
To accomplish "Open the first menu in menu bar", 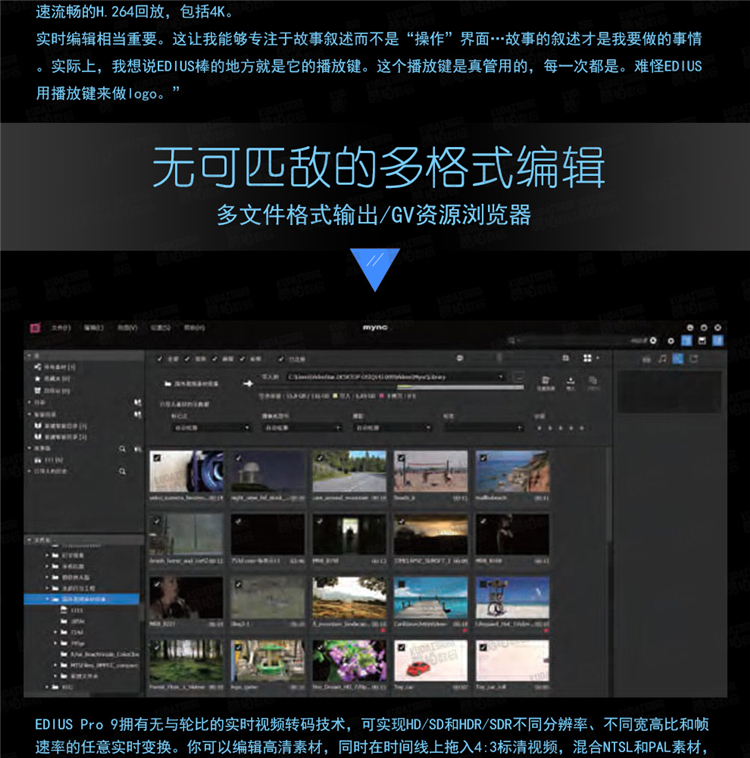I will point(61,327).
